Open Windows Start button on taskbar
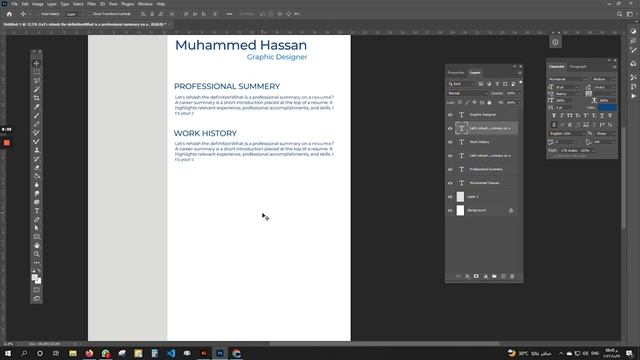 coord(8,353)
